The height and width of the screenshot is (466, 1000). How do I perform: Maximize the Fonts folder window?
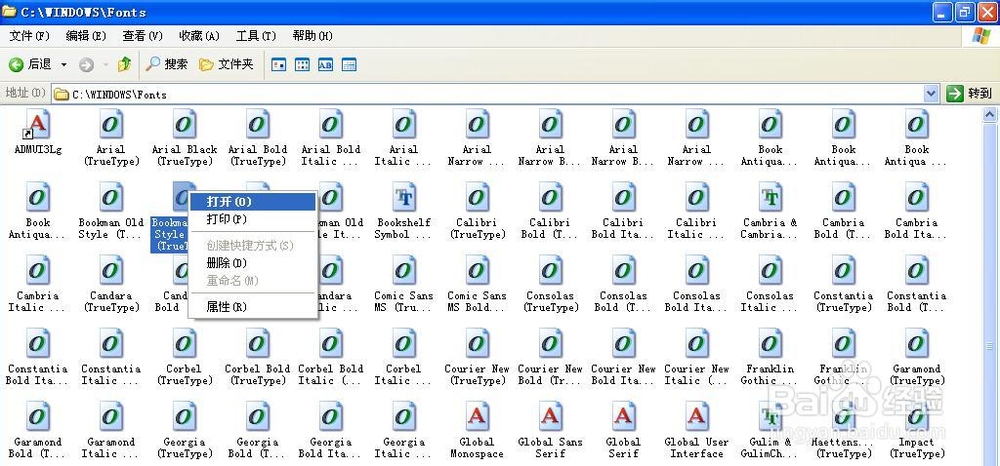point(964,11)
